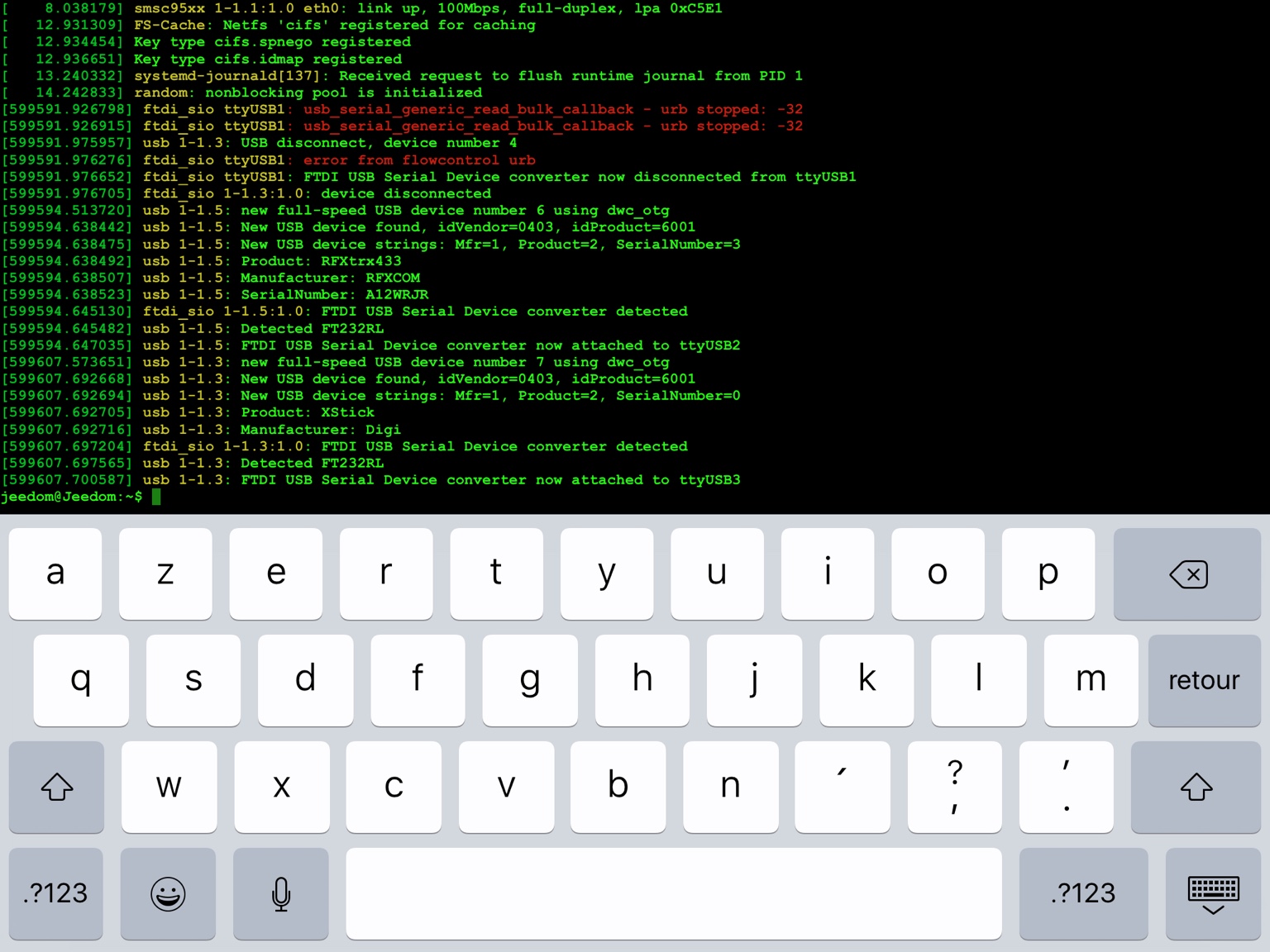Image resolution: width=1270 pixels, height=952 pixels.
Task: Tap the letter z key
Action: point(165,574)
